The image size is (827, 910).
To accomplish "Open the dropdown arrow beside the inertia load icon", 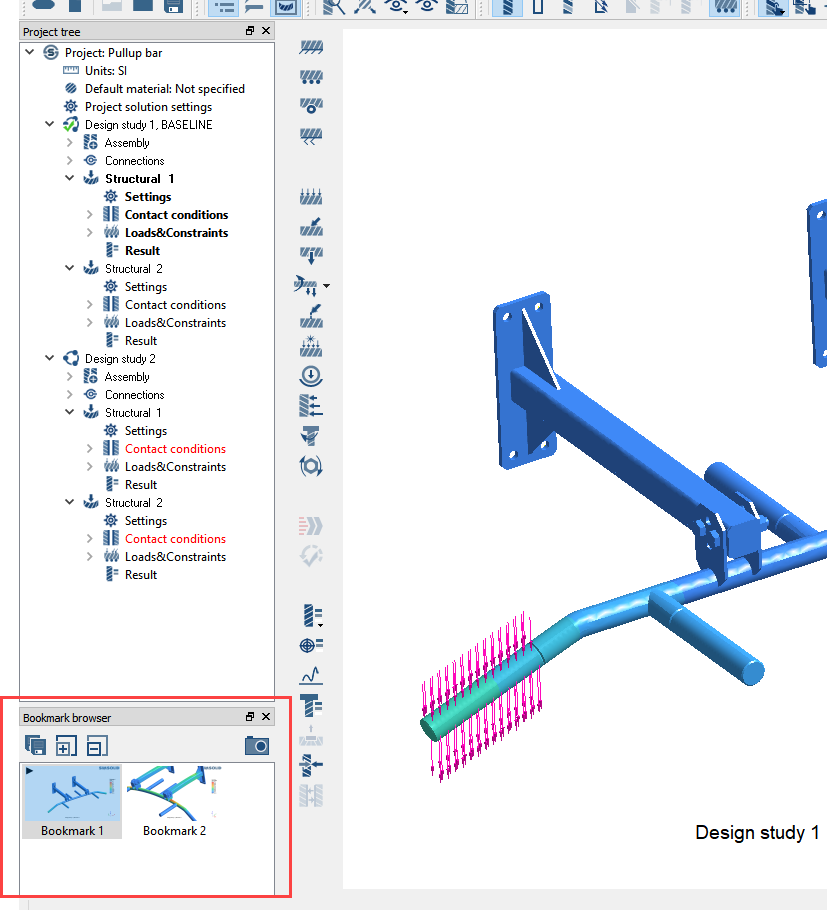I will coord(327,286).
